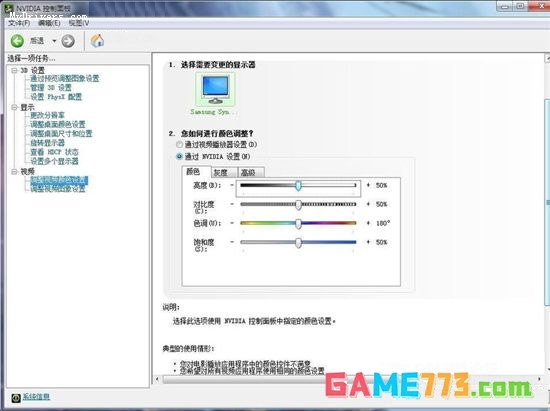Viewport: 550px width, 411px height.
Task: Switch to the 灰度 tab
Action: [x=224, y=172]
